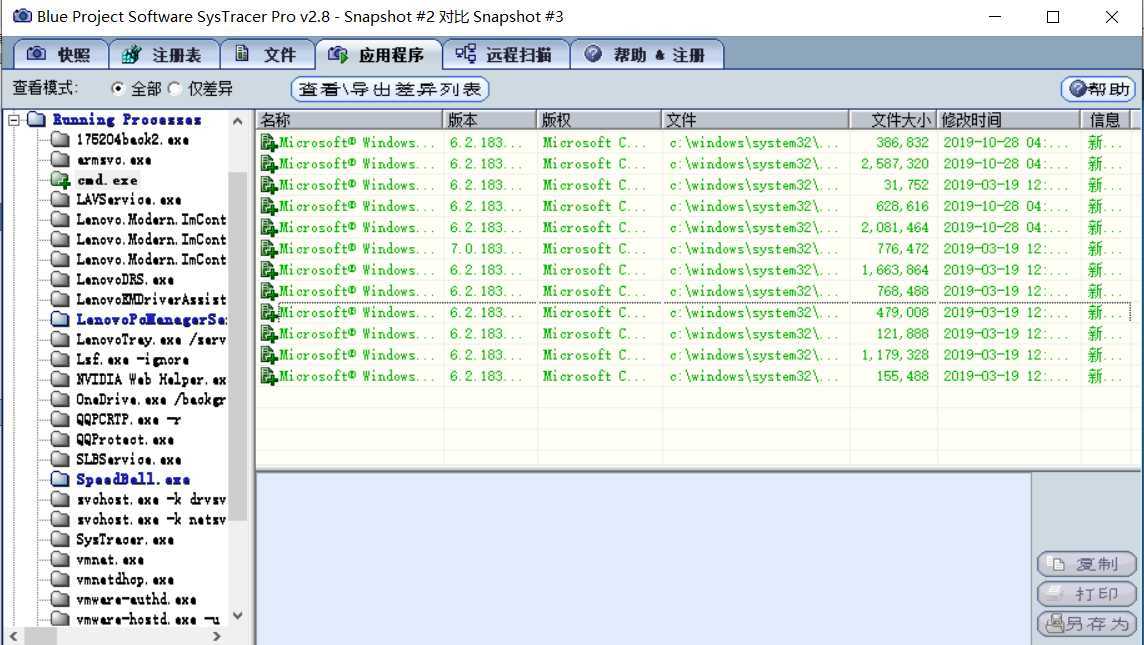Click file size cell 2,081,464
Screen dimensions: 1144x645
tap(895, 228)
